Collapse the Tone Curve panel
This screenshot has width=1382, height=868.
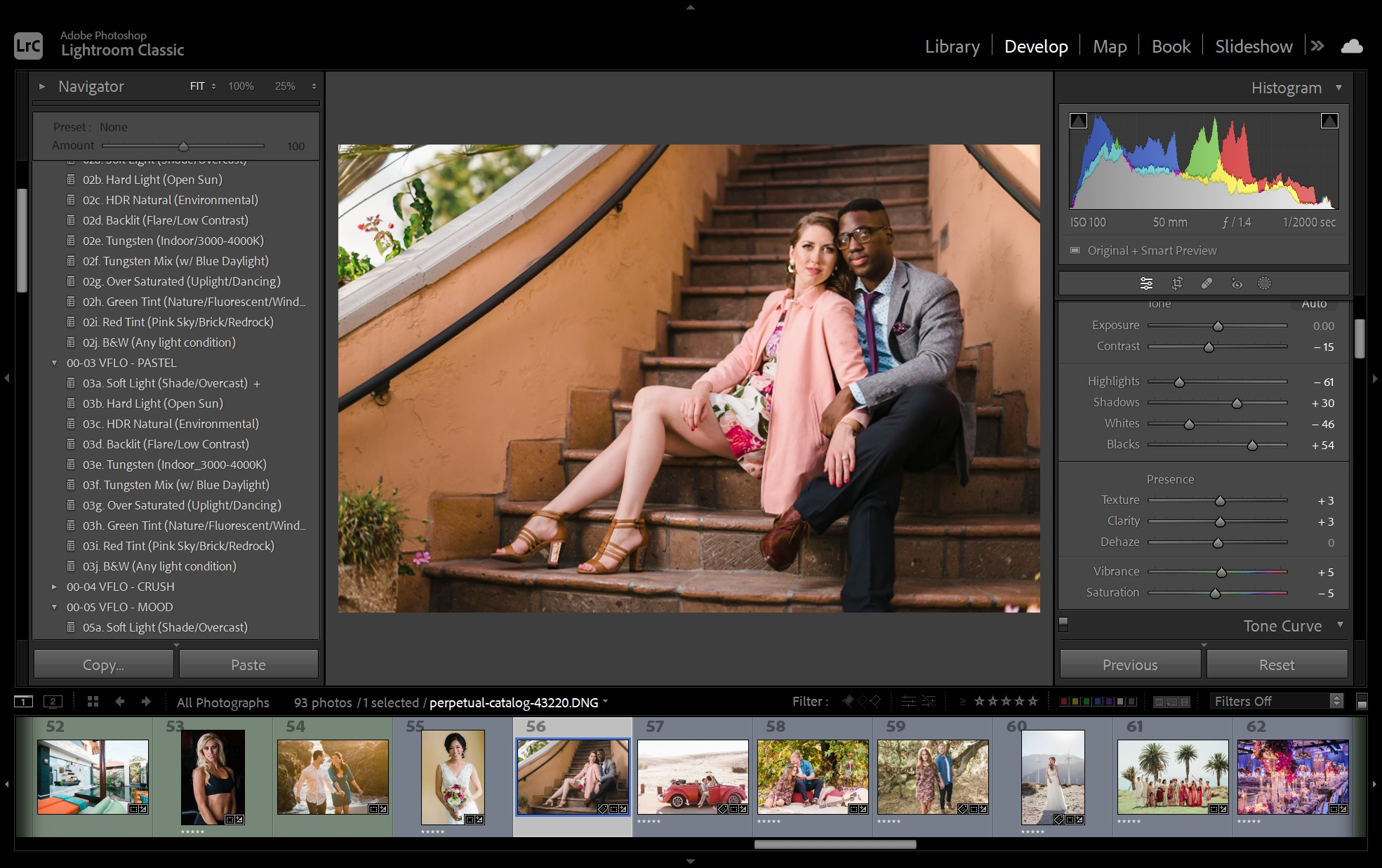click(x=1340, y=625)
